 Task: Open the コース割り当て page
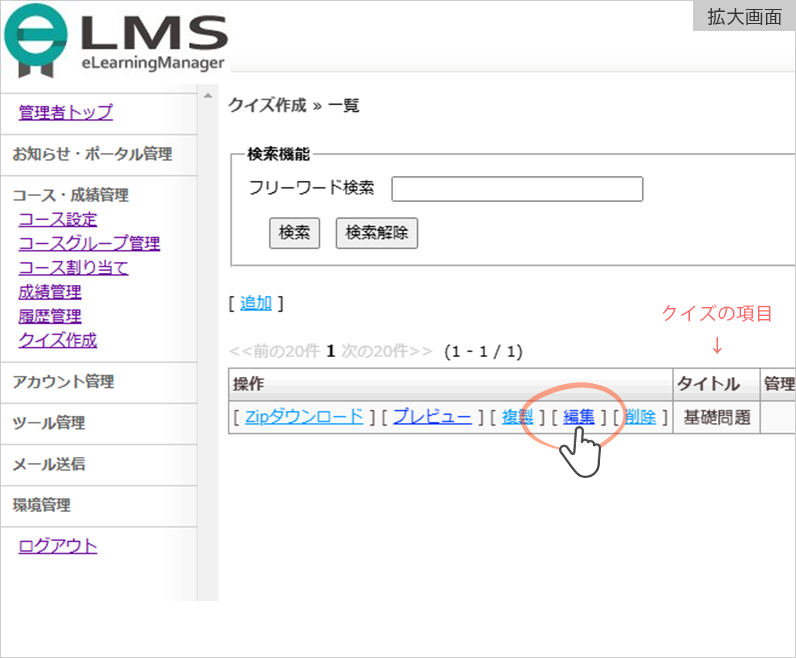pos(74,268)
